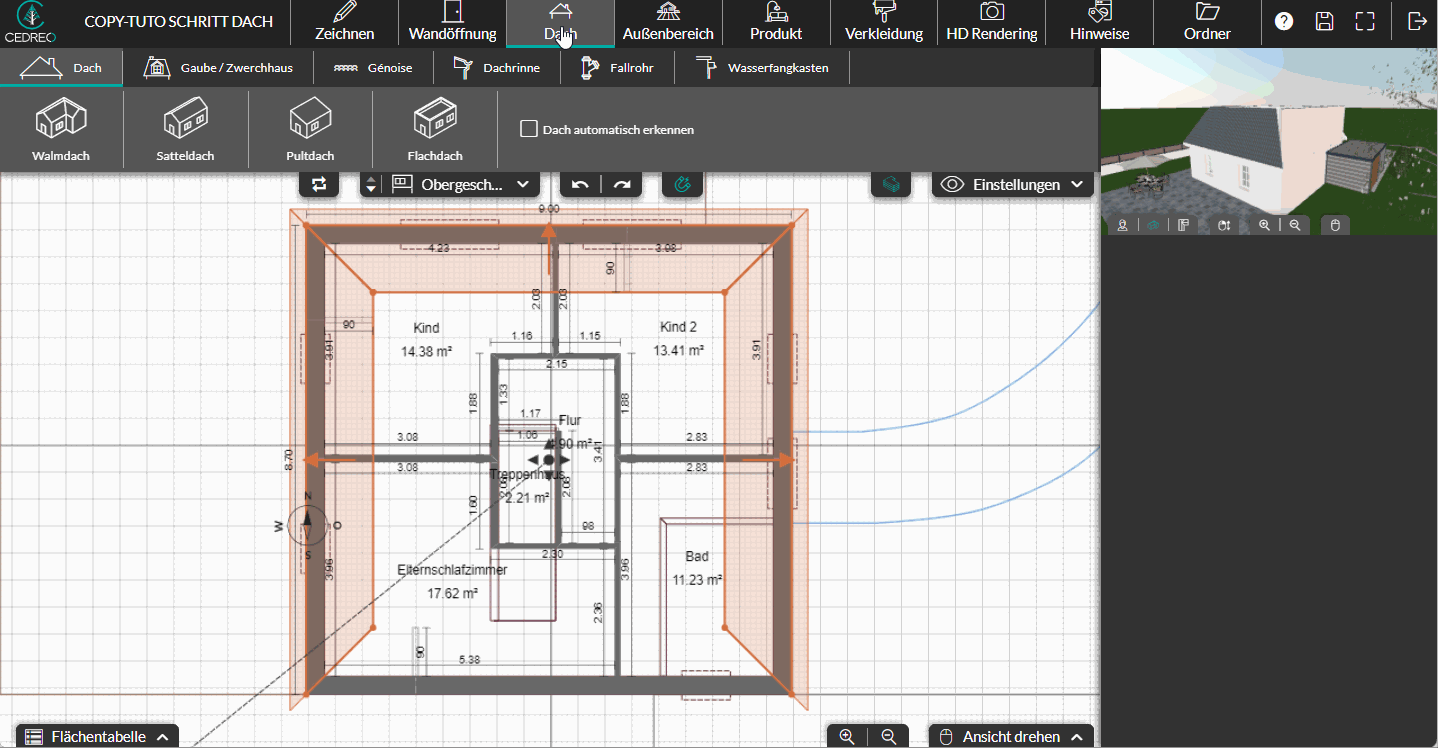The height and width of the screenshot is (748, 1438).
Task: Click the teal layers stack icon
Action: (x=892, y=184)
